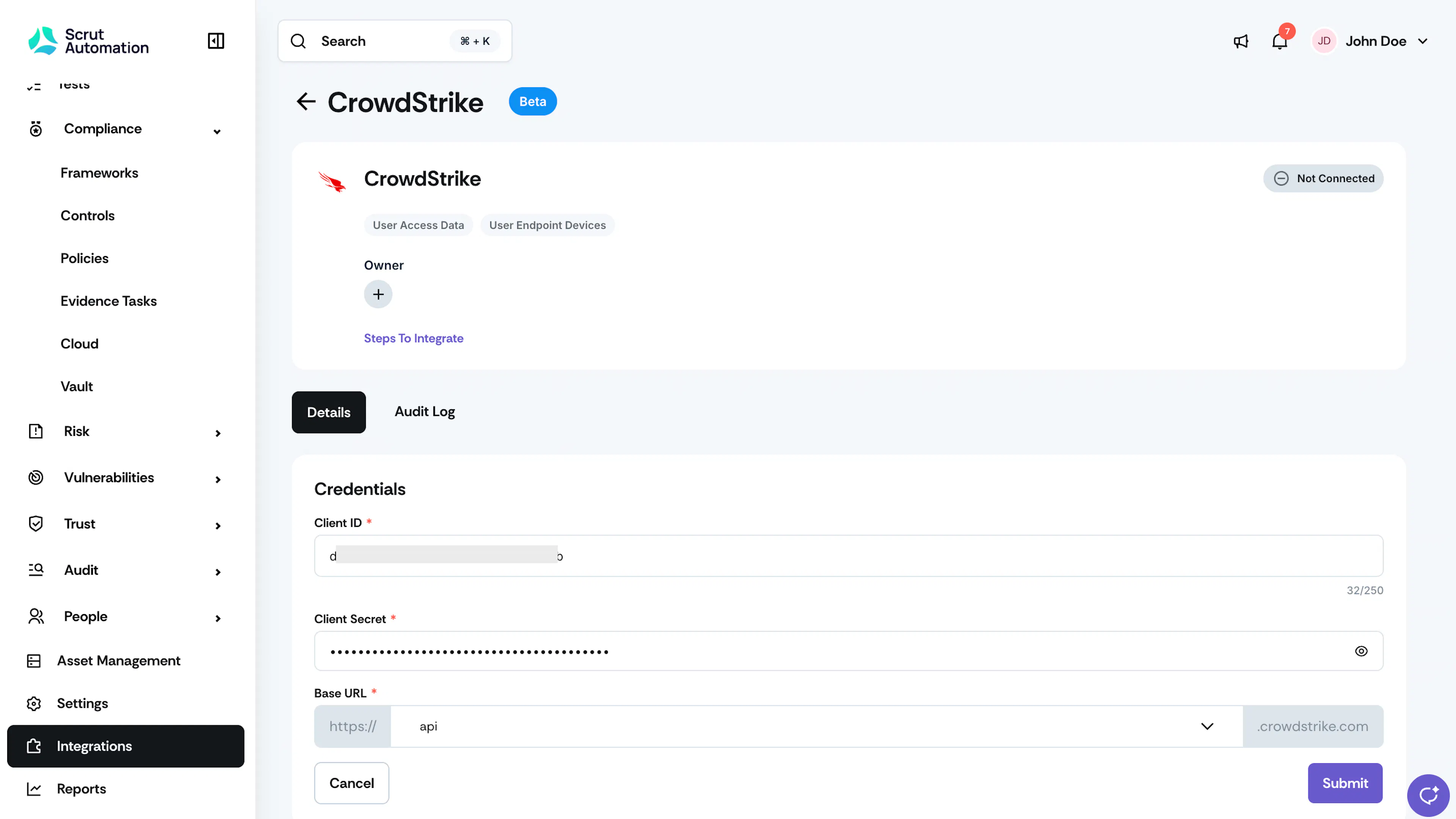Click the Trust shield icon
Screen dimensions: 1456x819
[36, 524]
